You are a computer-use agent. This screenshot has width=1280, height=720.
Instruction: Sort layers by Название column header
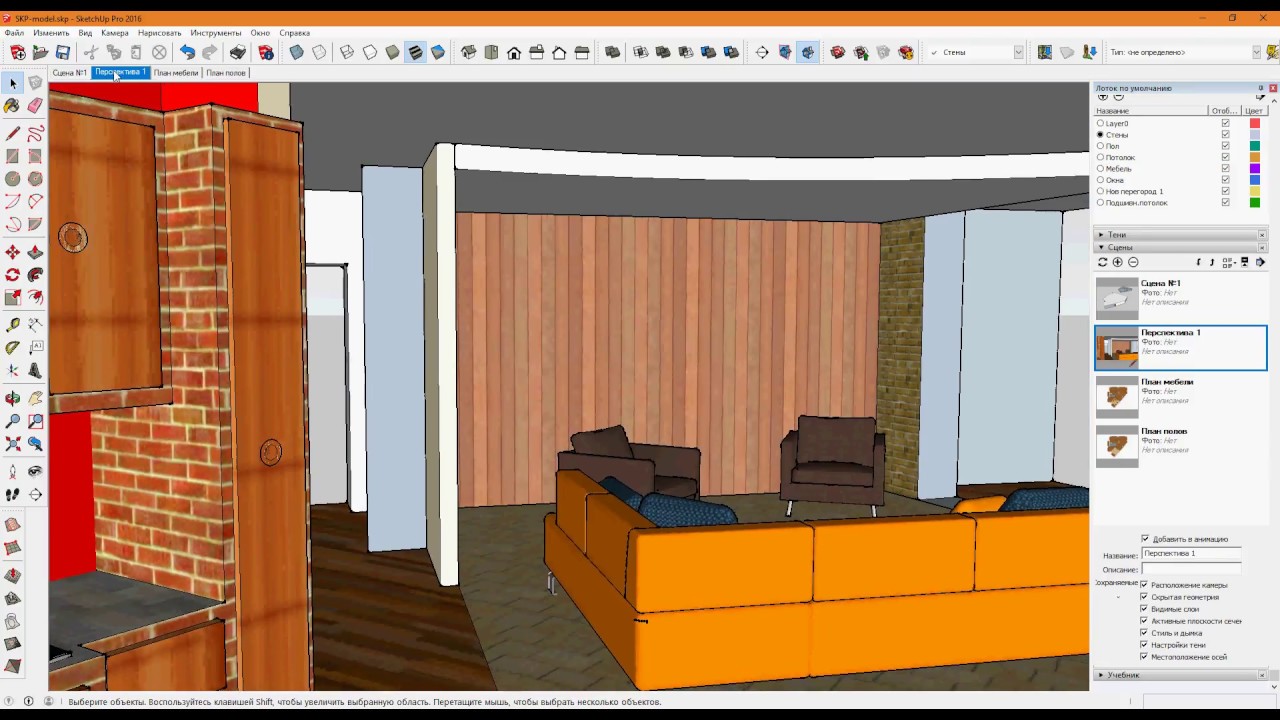pyautogui.click(x=1151, y=111)
